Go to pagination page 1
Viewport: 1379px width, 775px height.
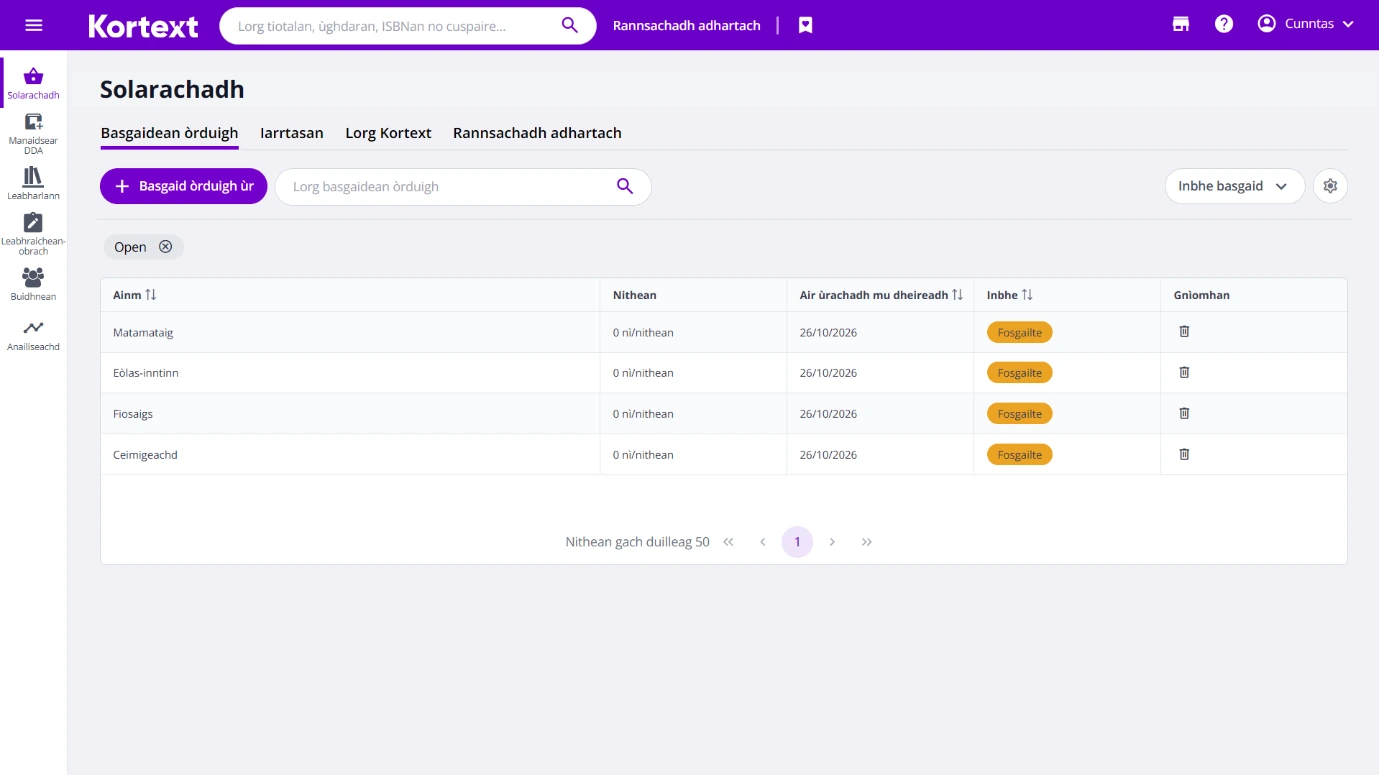click(797, 542)
